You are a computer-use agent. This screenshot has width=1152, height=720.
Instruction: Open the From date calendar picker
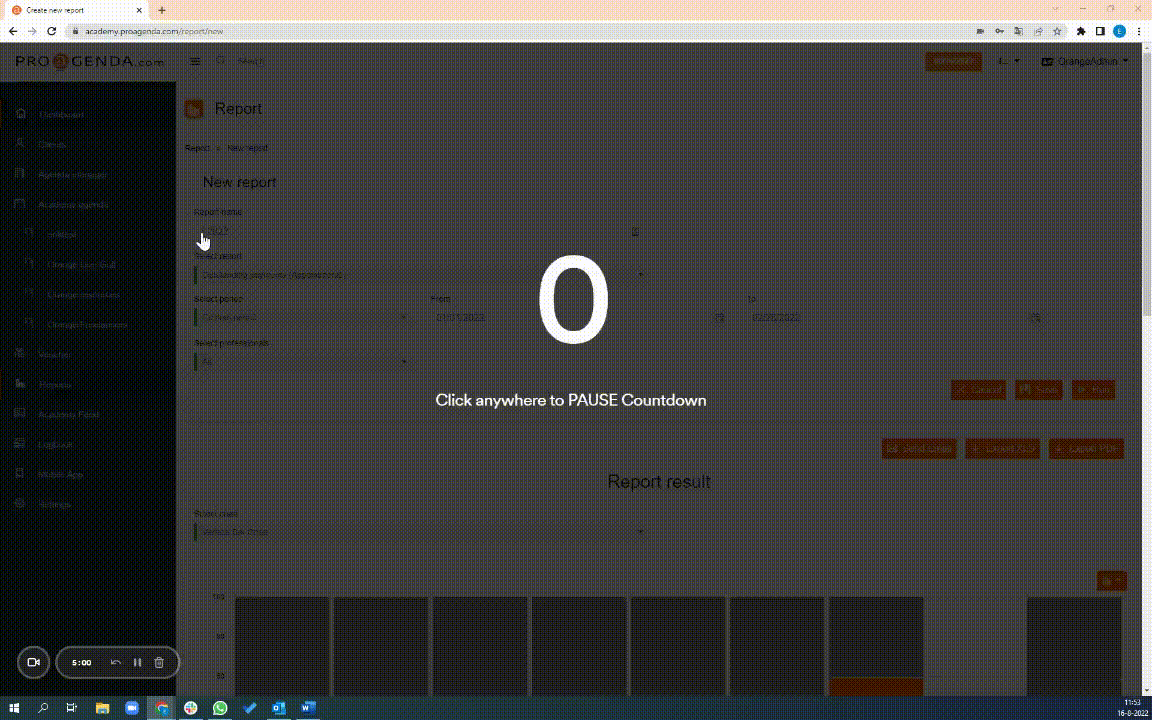coord(719,317)
